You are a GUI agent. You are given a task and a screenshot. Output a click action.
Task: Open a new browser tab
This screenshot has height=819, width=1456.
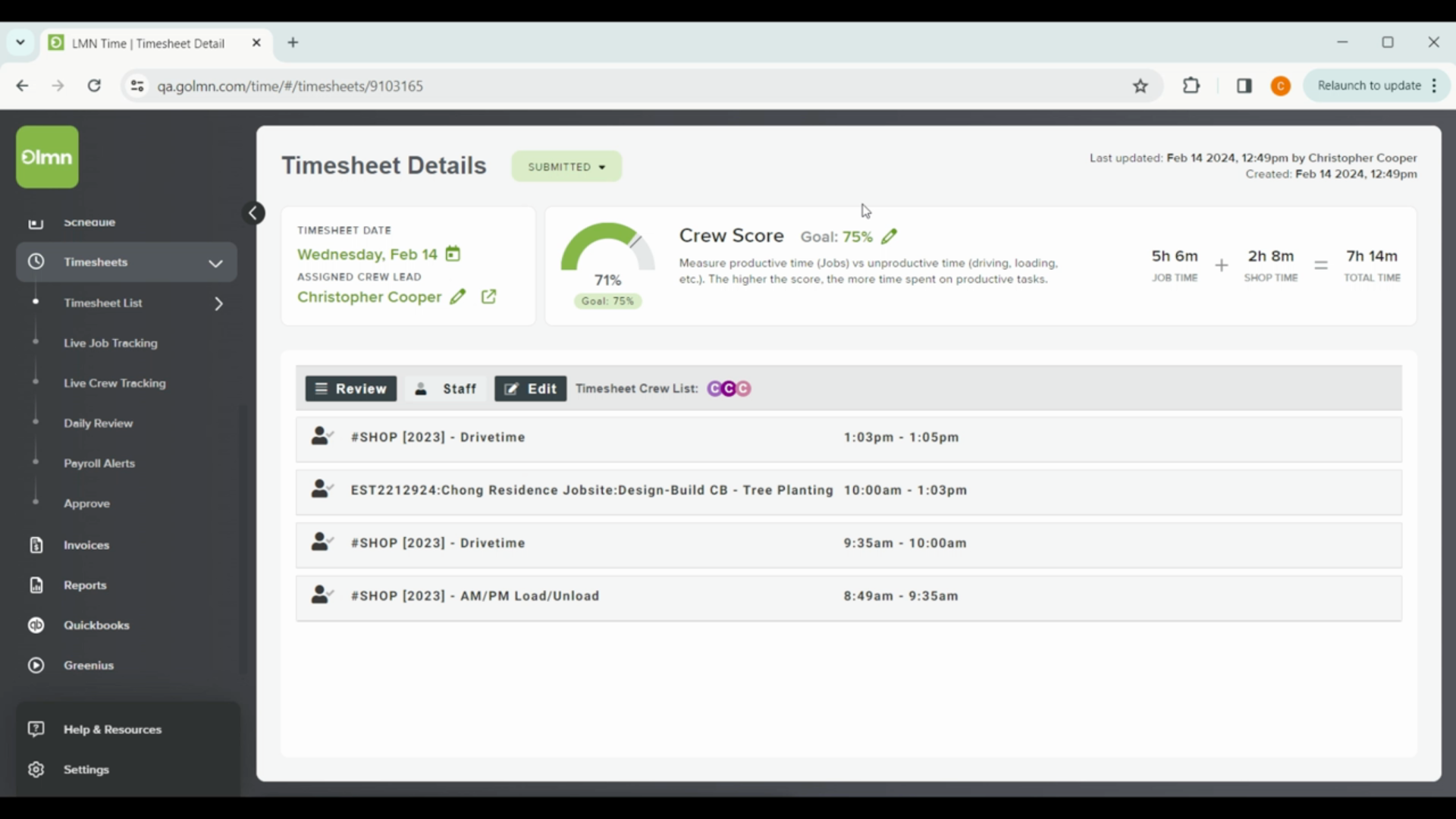293,42
